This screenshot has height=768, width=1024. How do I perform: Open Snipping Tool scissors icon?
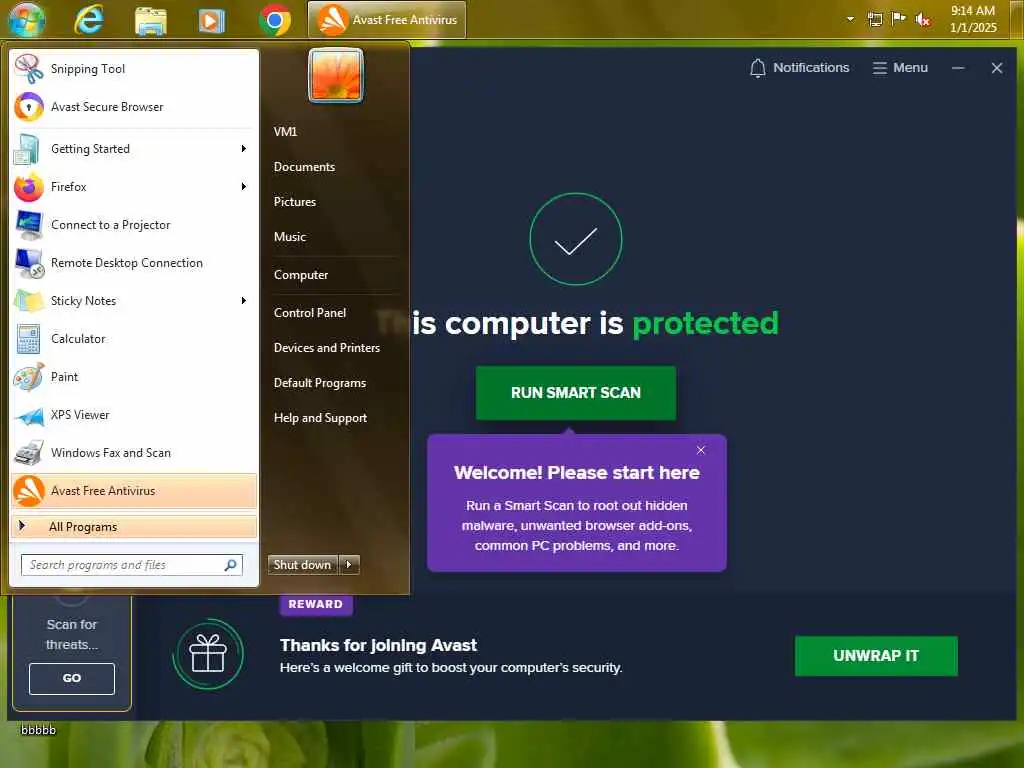point(29,69)
